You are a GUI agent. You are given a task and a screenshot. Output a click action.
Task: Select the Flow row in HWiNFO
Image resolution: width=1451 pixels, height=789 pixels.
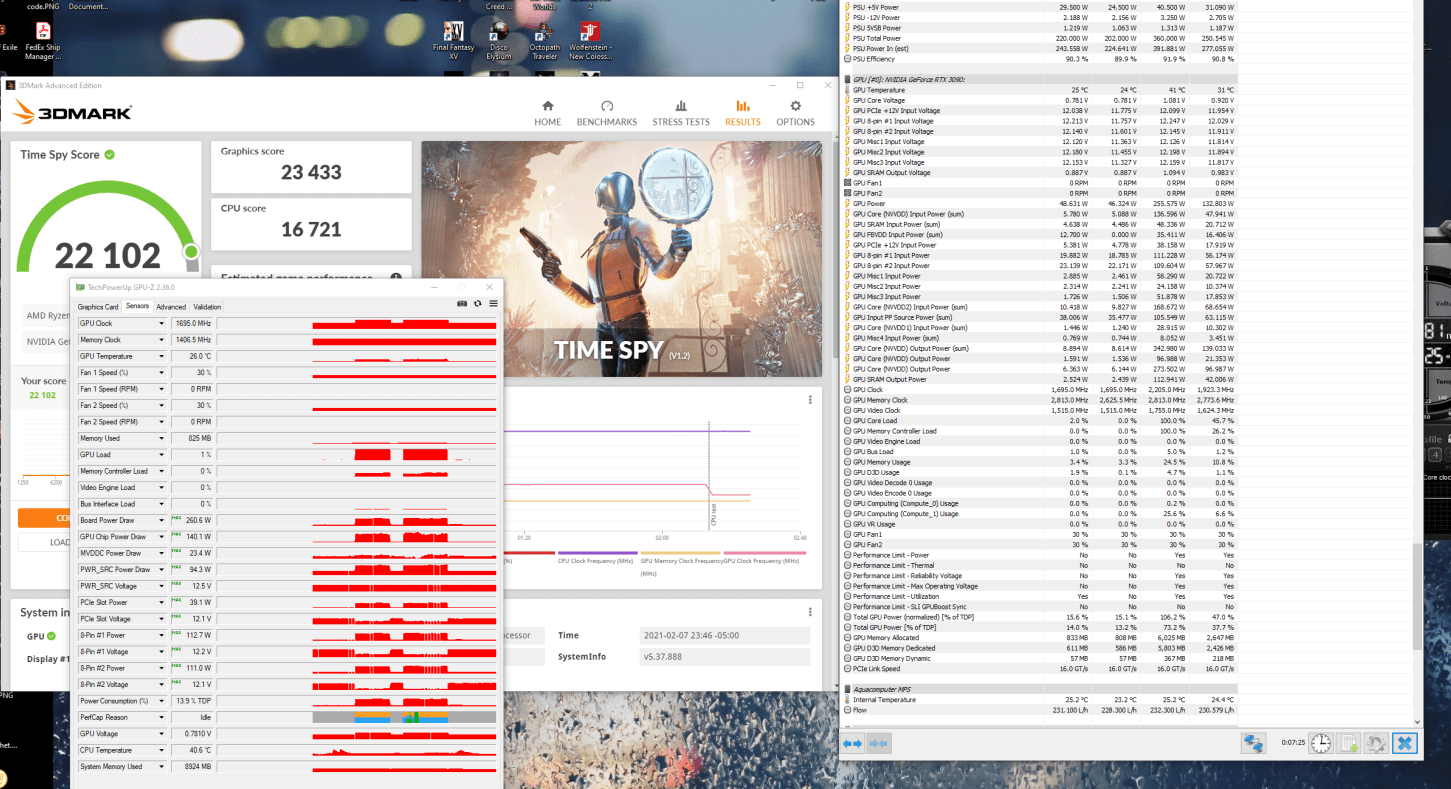tap(1041, 711)
